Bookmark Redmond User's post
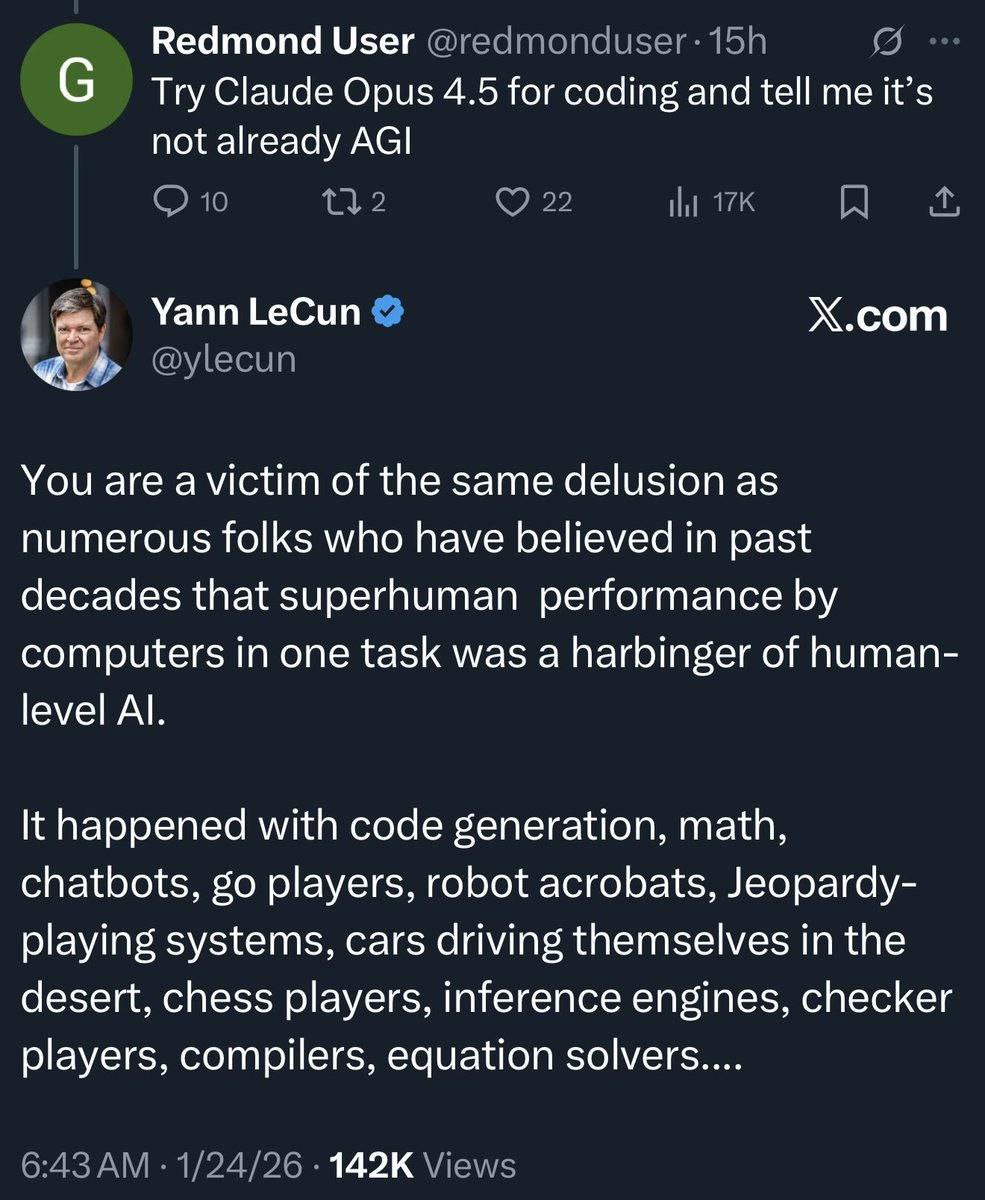985x1200 pixels. pyautogui.click(x=851, y=203)
